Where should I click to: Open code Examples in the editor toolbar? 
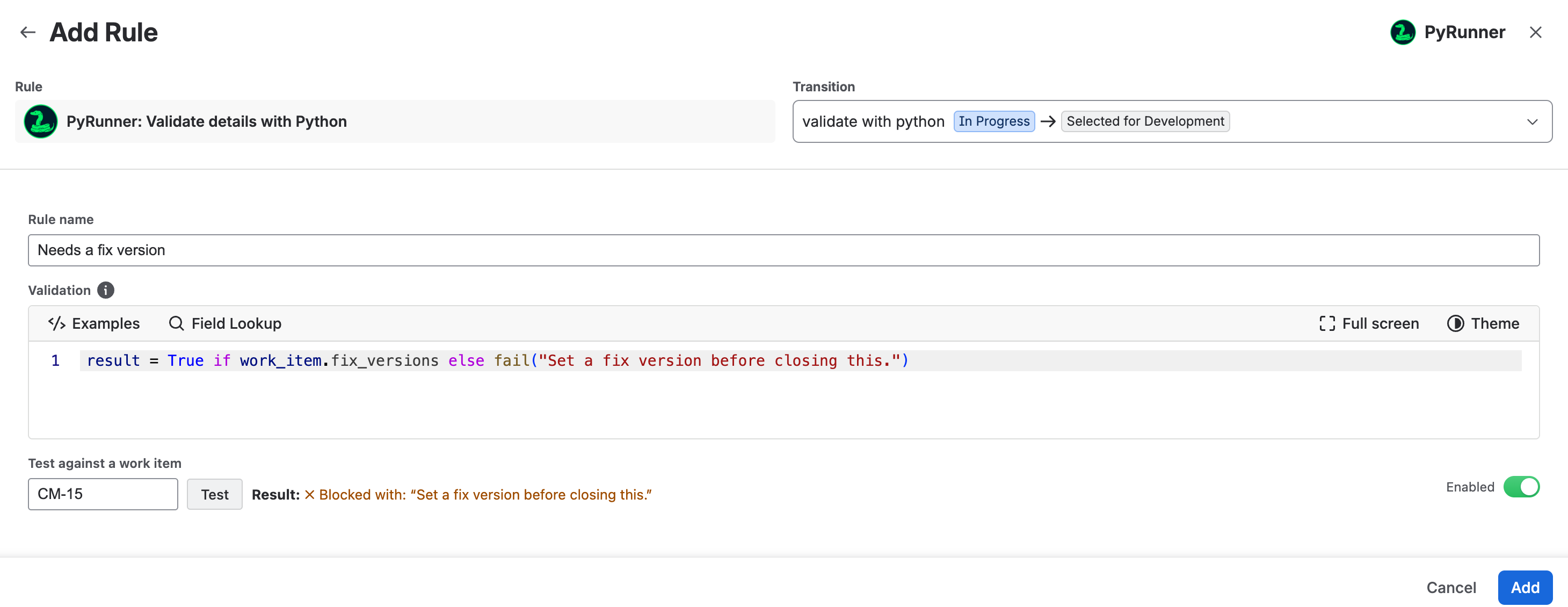(95, 323)
